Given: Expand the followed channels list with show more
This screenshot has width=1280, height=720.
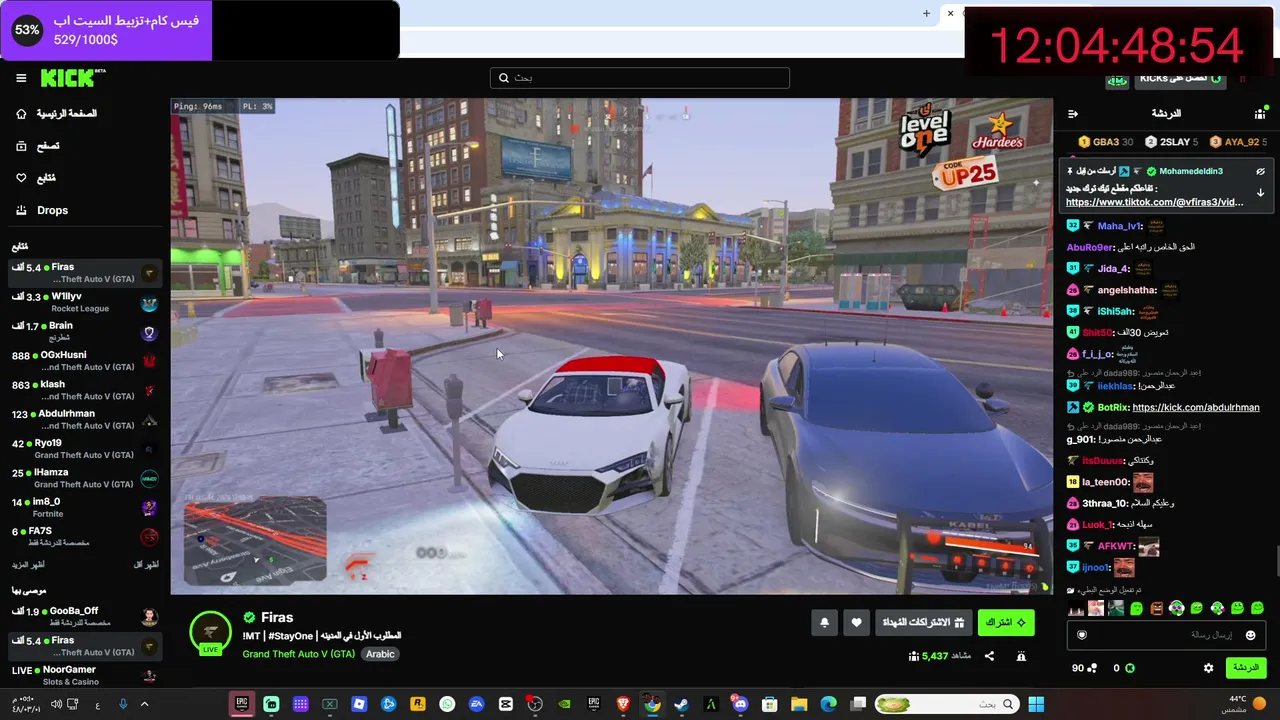Looking at the screenshot, I should point(29,565).
